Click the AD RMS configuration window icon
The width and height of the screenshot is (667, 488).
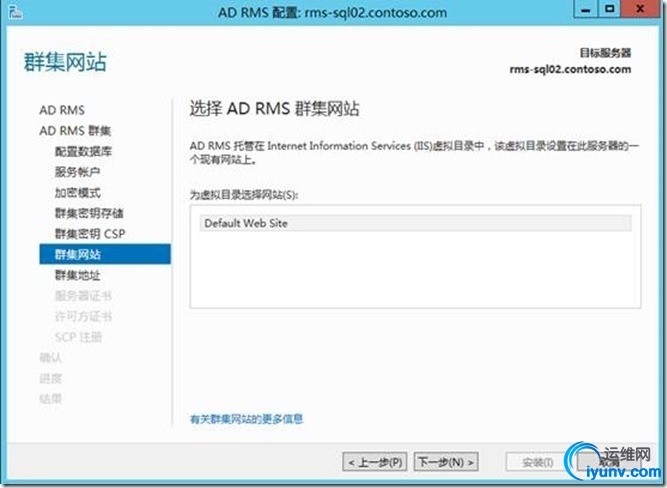pyautogui.click(x=15, y=12)
